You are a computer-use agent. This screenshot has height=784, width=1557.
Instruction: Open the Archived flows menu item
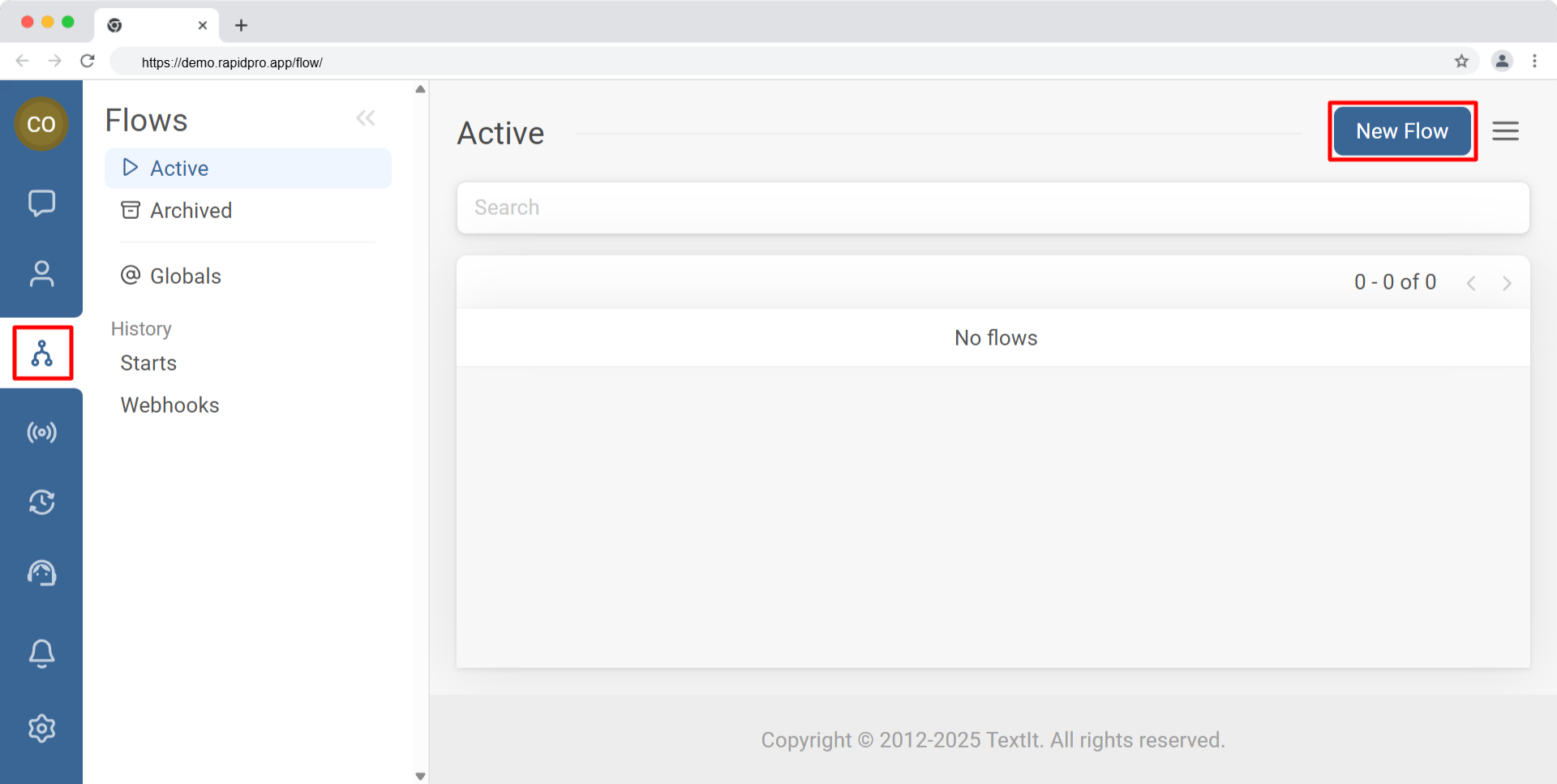pyautogui.click(x=191, y=211)
